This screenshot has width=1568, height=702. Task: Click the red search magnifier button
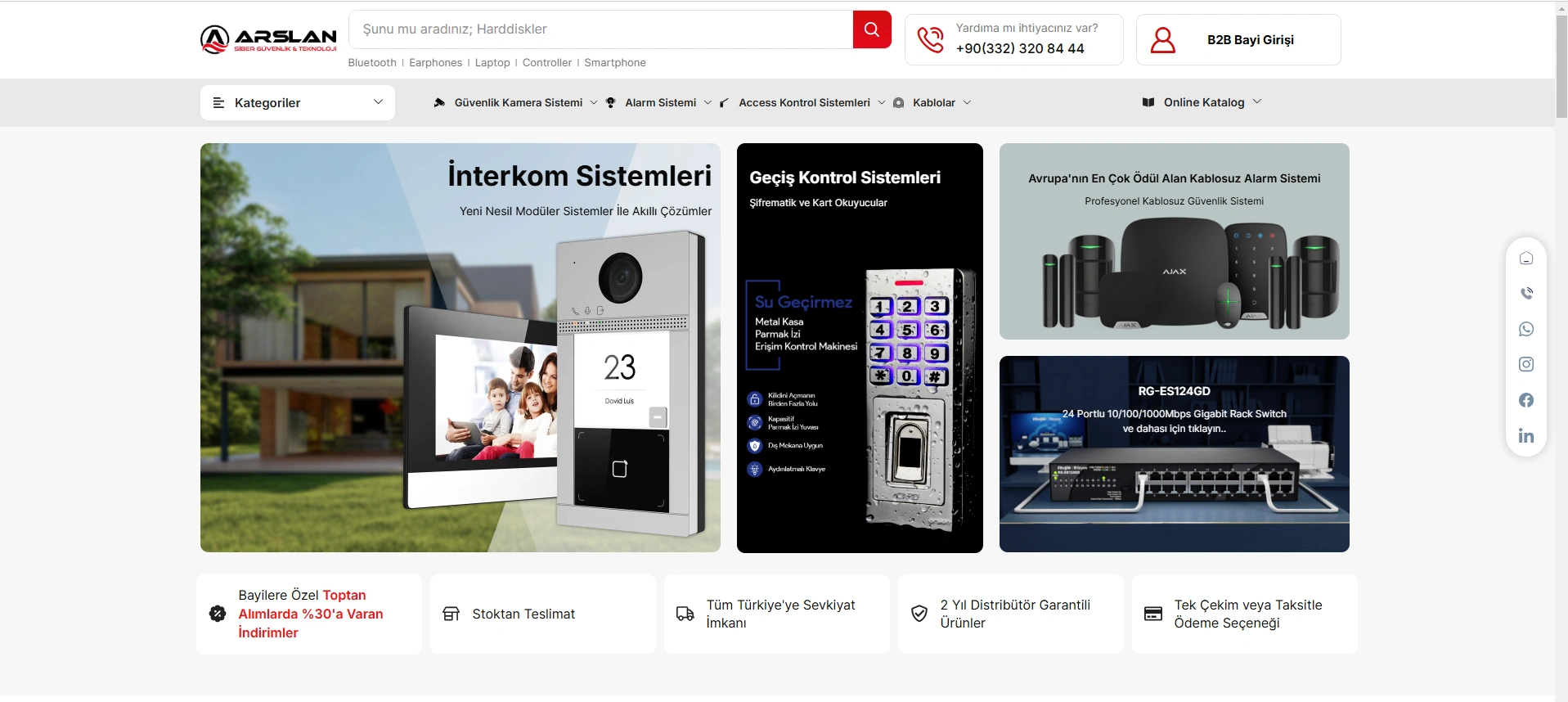[871, 29]
